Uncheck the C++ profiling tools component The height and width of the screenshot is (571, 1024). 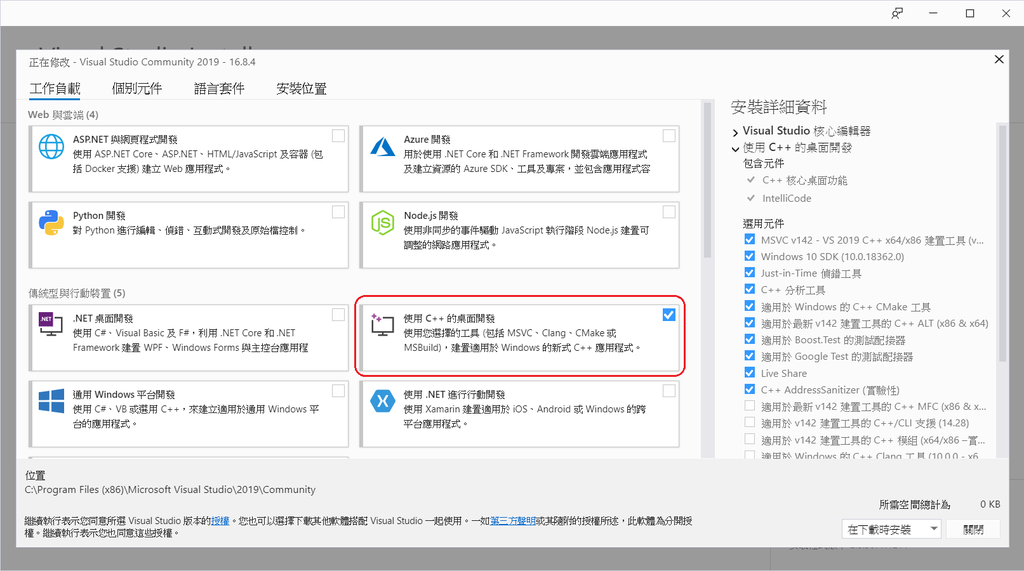(750, 289)
